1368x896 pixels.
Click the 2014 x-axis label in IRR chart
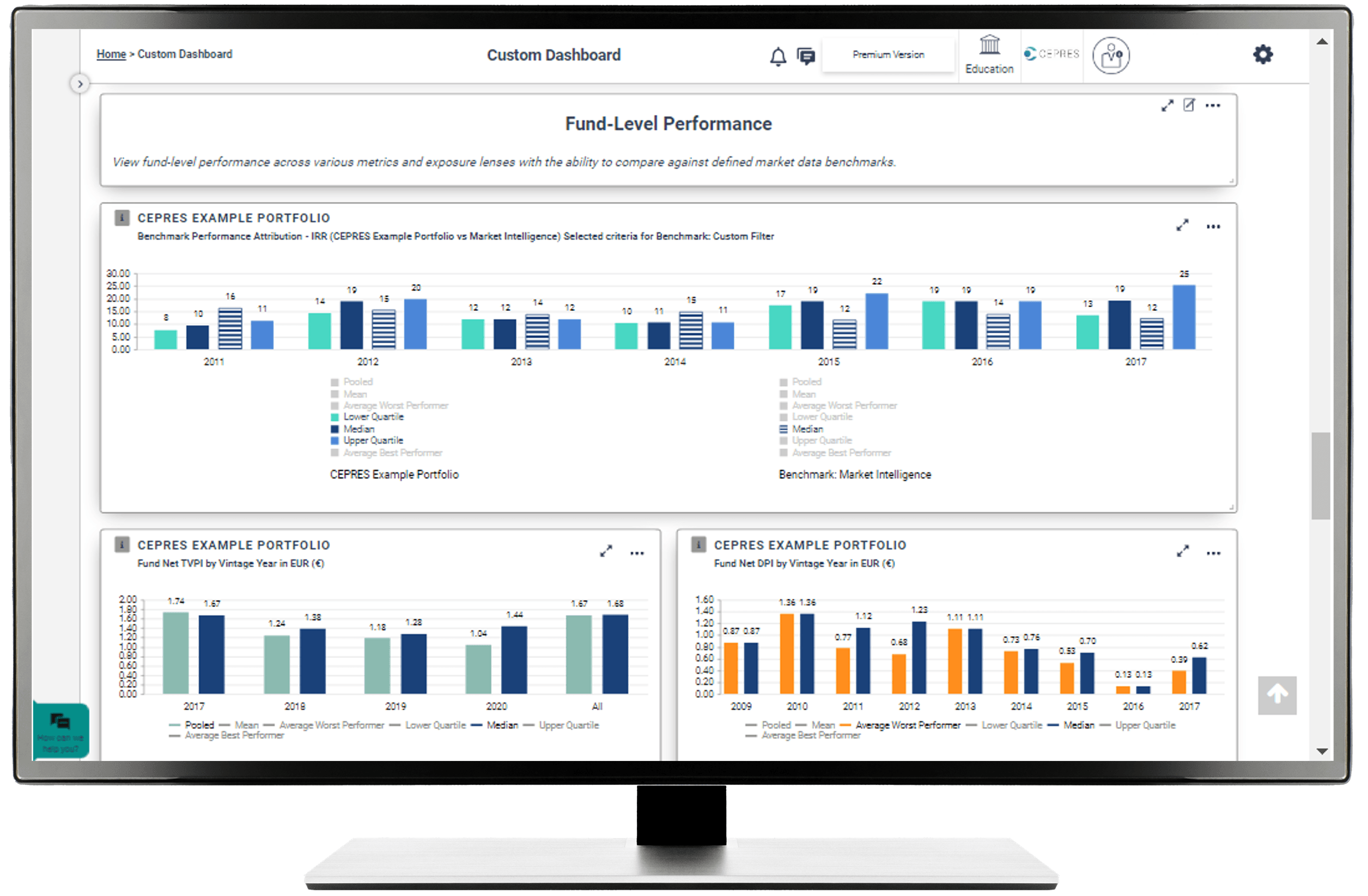676,362
